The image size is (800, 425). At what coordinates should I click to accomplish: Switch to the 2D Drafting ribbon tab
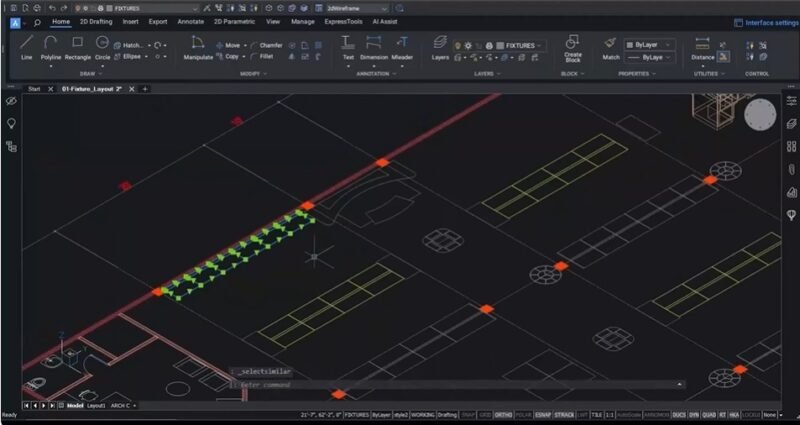point(96,22)
